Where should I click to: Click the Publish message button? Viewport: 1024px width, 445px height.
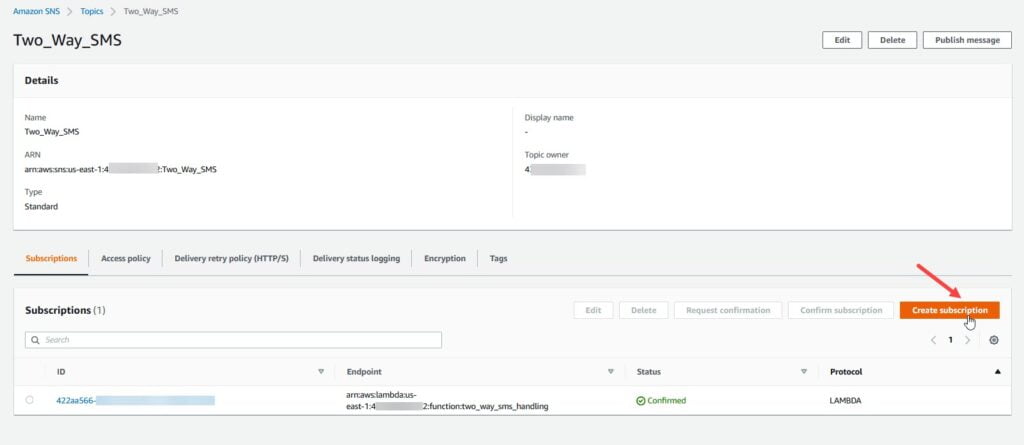coord(967,40)
